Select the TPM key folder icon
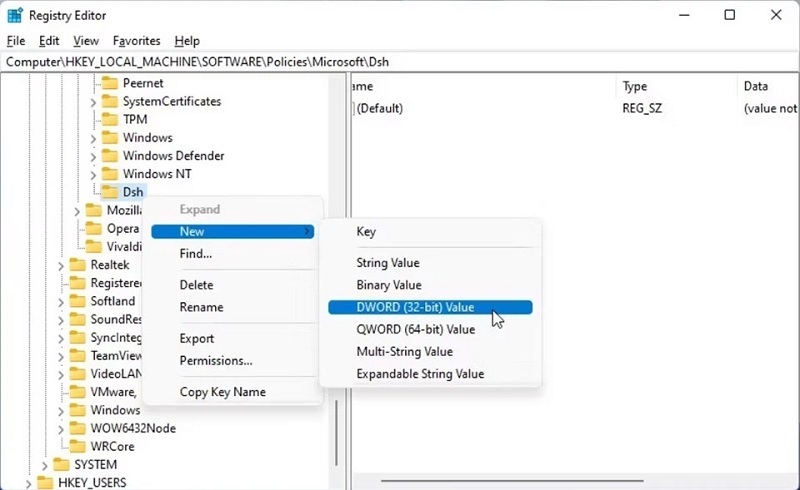The image size is (800, 490). click(109, 120)
